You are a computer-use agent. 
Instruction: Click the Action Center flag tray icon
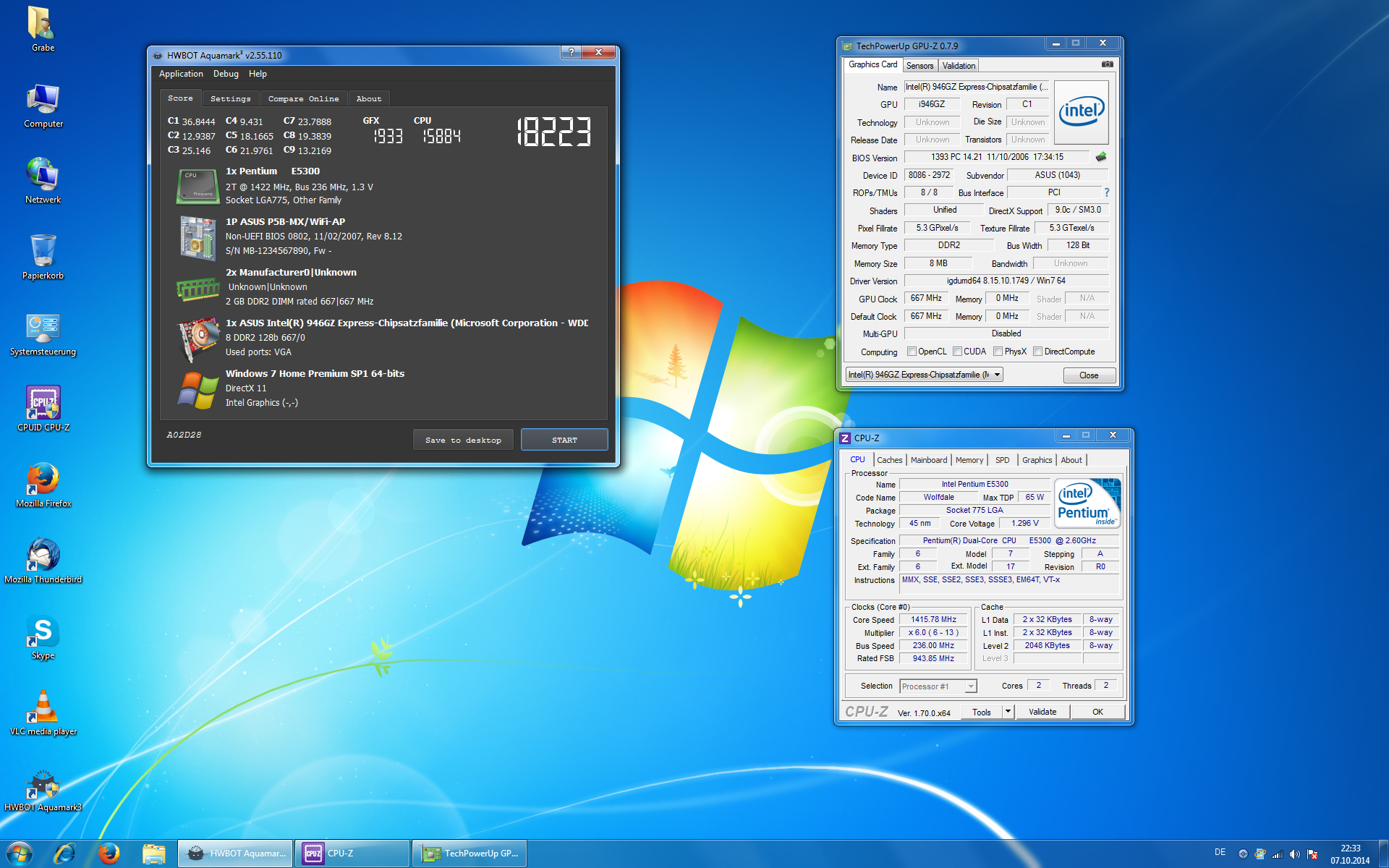click(x=1312, y=854)
